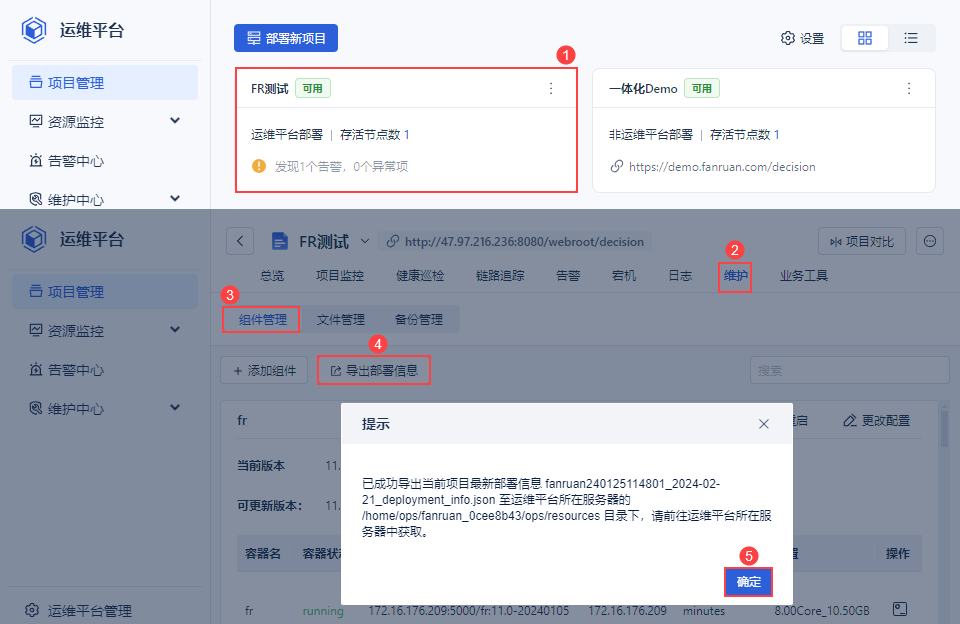This screenshot has width=960, height=624.
Task: Click 更改配置 button
Action: pos(877,421)
